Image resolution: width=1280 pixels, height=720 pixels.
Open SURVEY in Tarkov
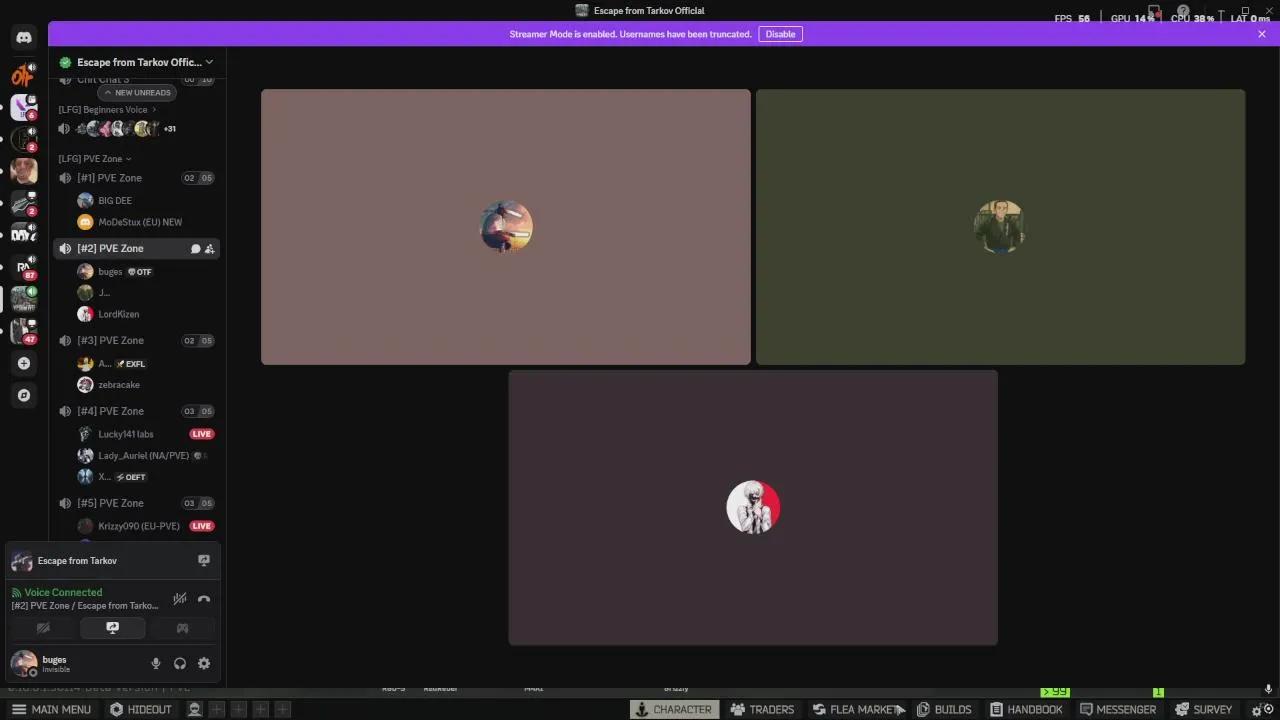1204,709
